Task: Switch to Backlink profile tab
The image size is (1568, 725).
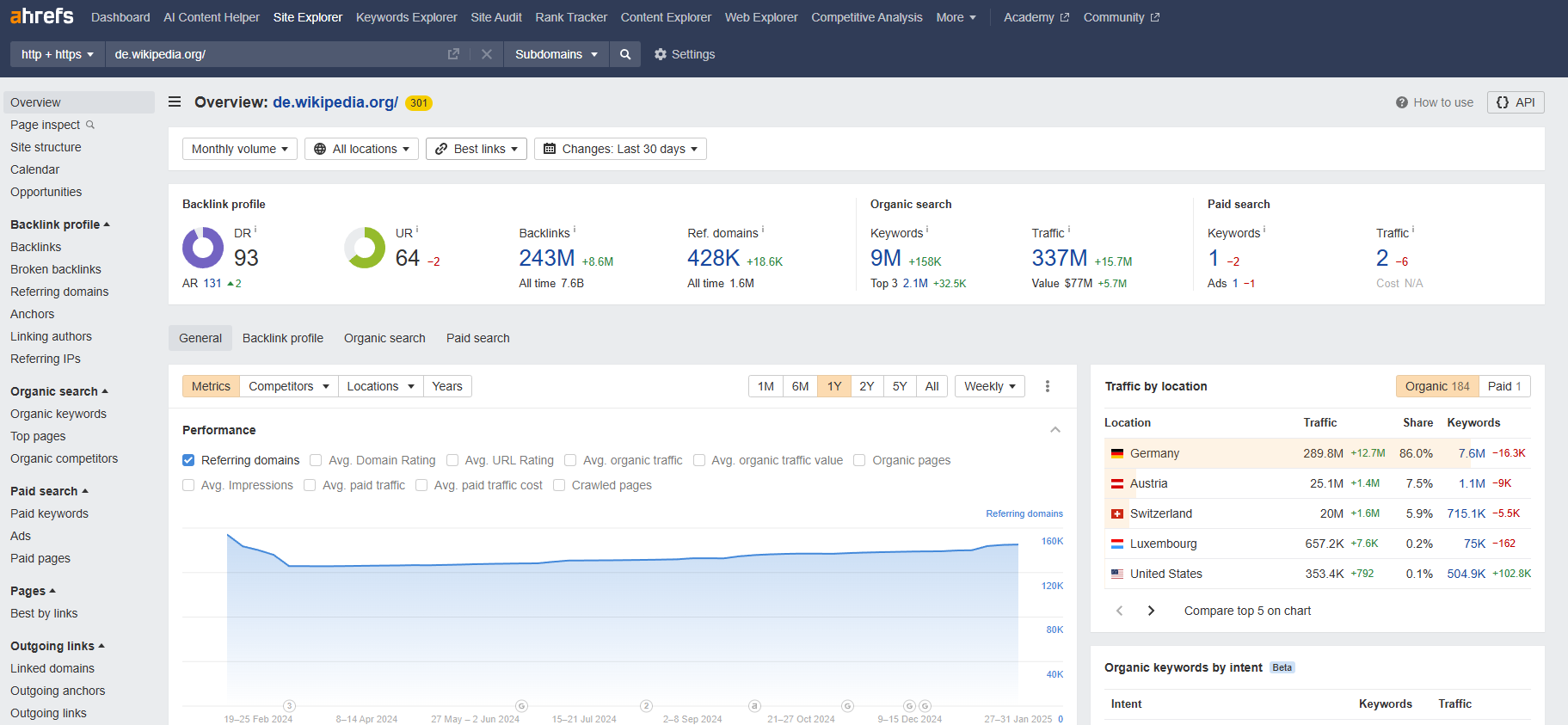Action: coord(283,338)
